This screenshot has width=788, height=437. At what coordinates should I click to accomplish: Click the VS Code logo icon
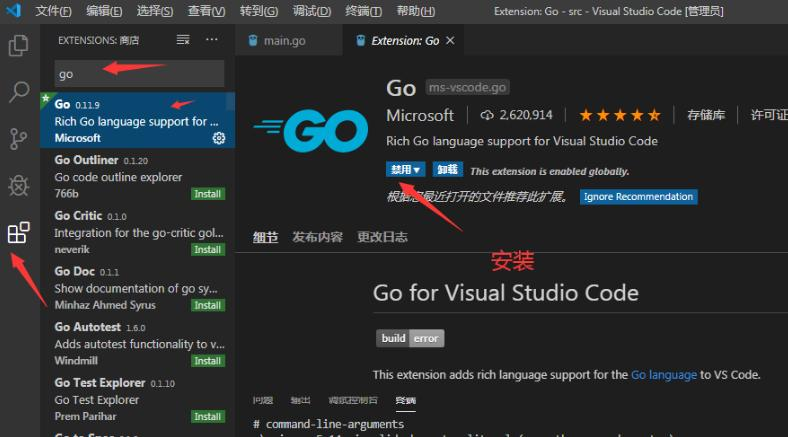point(13,10)
